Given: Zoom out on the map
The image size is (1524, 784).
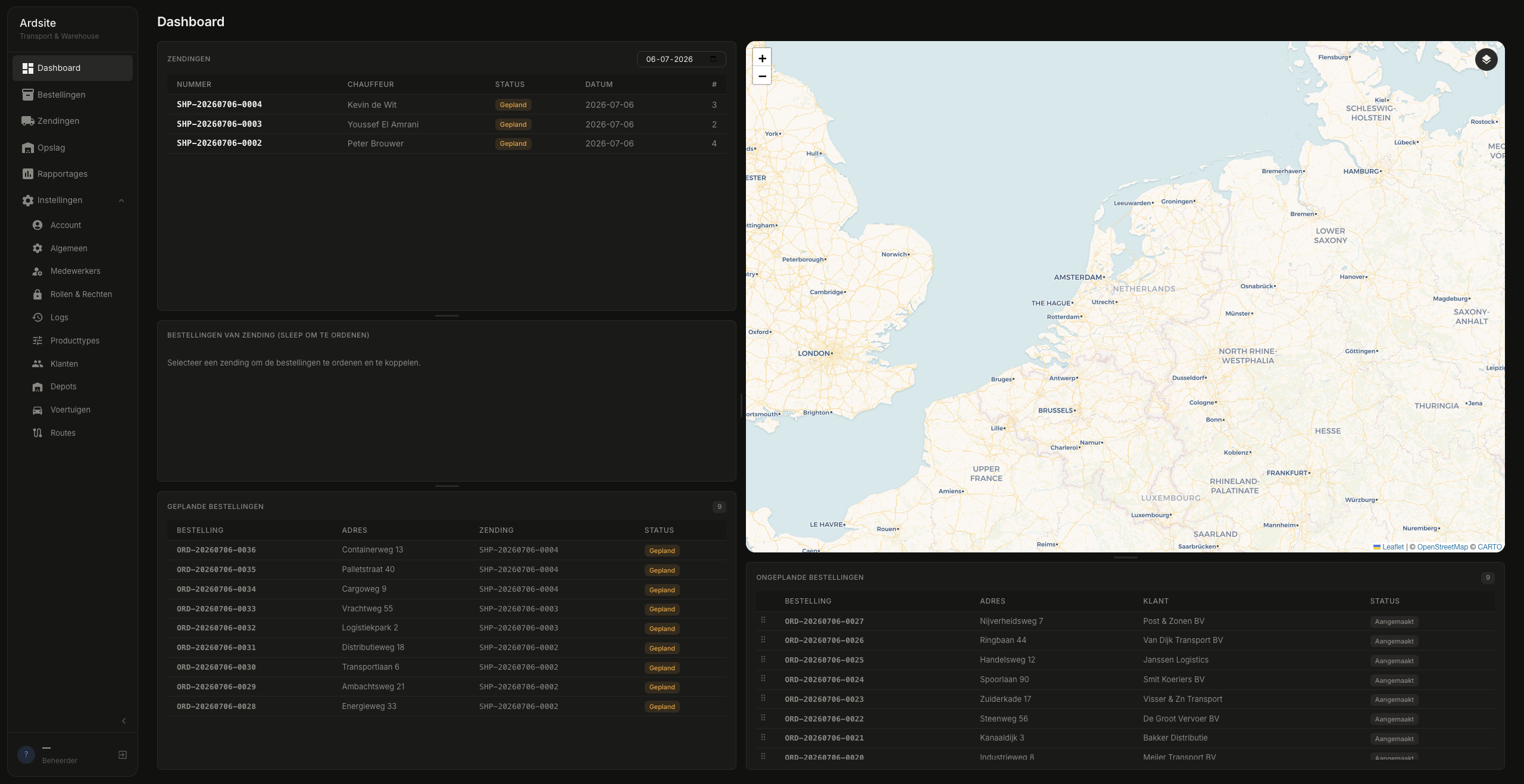Looking at the screenshot, I should (762, 76).
